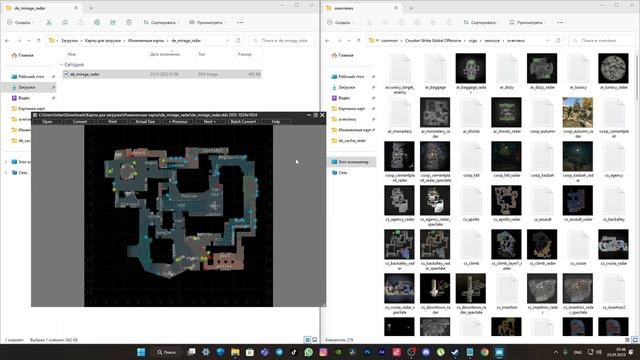Viewport: 640px width, 360px height.
Task: Open Создать dropdown in de_mirage_radar window
Action: click(20, 22)
